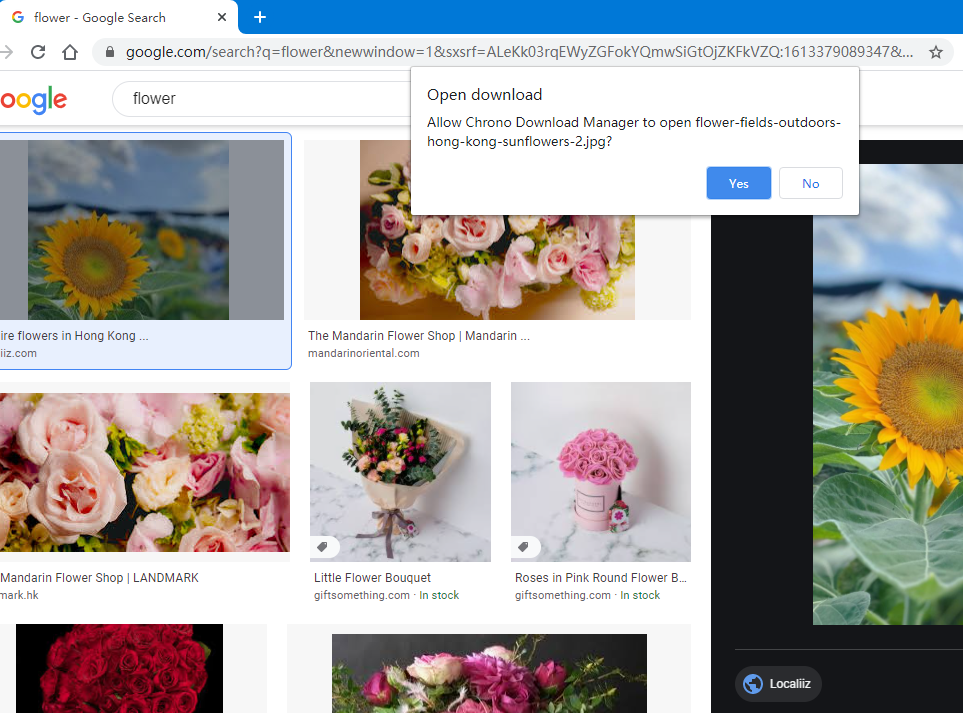Go to the home page icon

pos(70,52)
